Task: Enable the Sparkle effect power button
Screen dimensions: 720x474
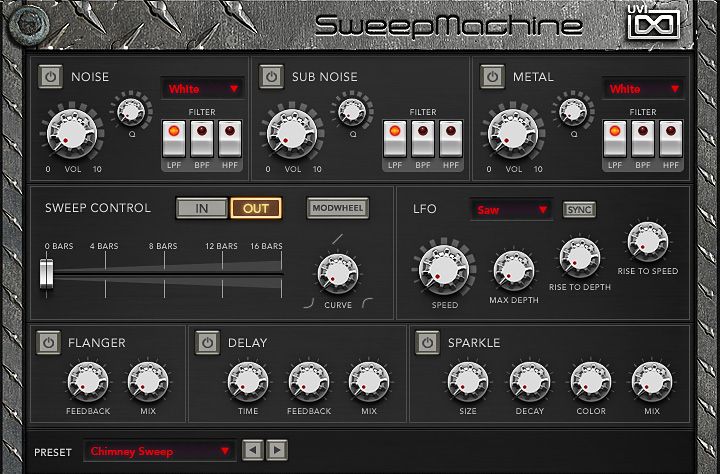Action: (428, 342)
